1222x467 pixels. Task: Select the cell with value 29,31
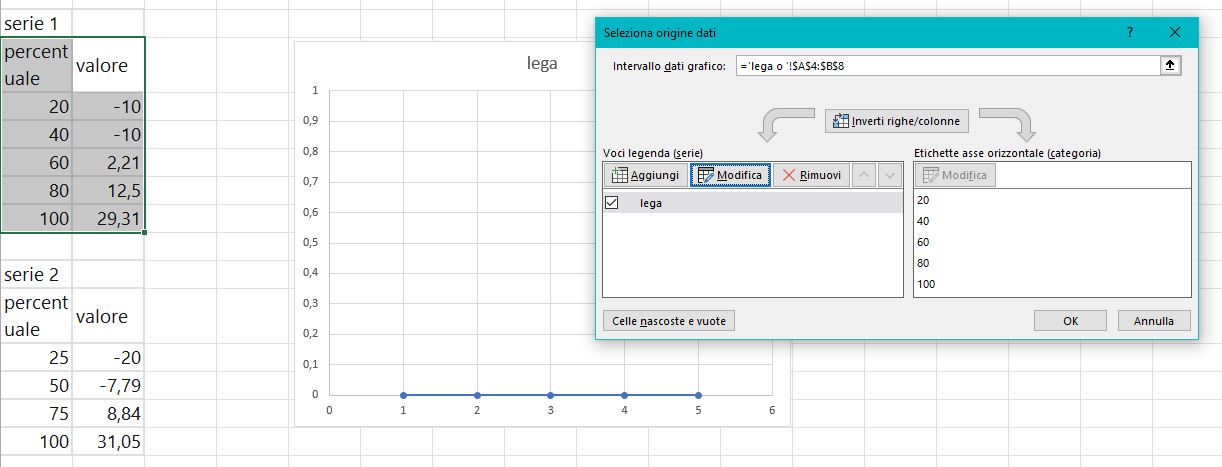[108, 219]
